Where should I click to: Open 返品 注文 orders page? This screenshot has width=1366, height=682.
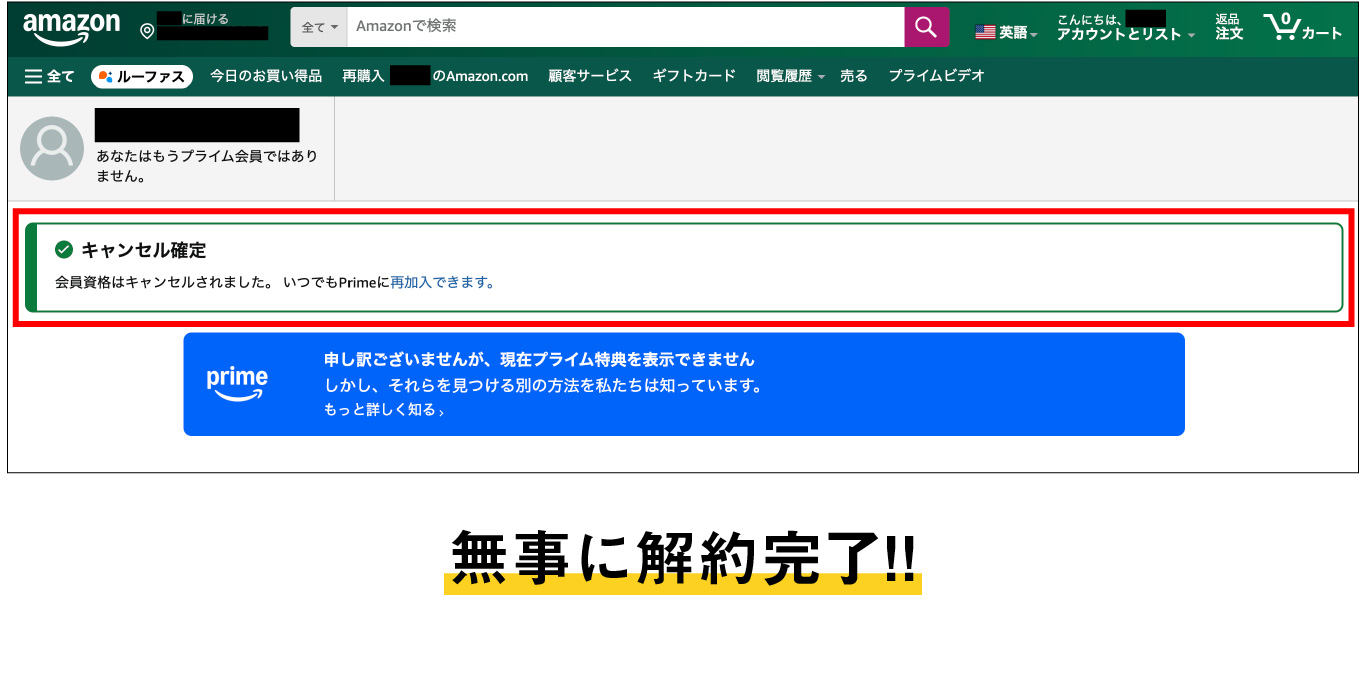pyautogui.click(x=1229, y=27)
